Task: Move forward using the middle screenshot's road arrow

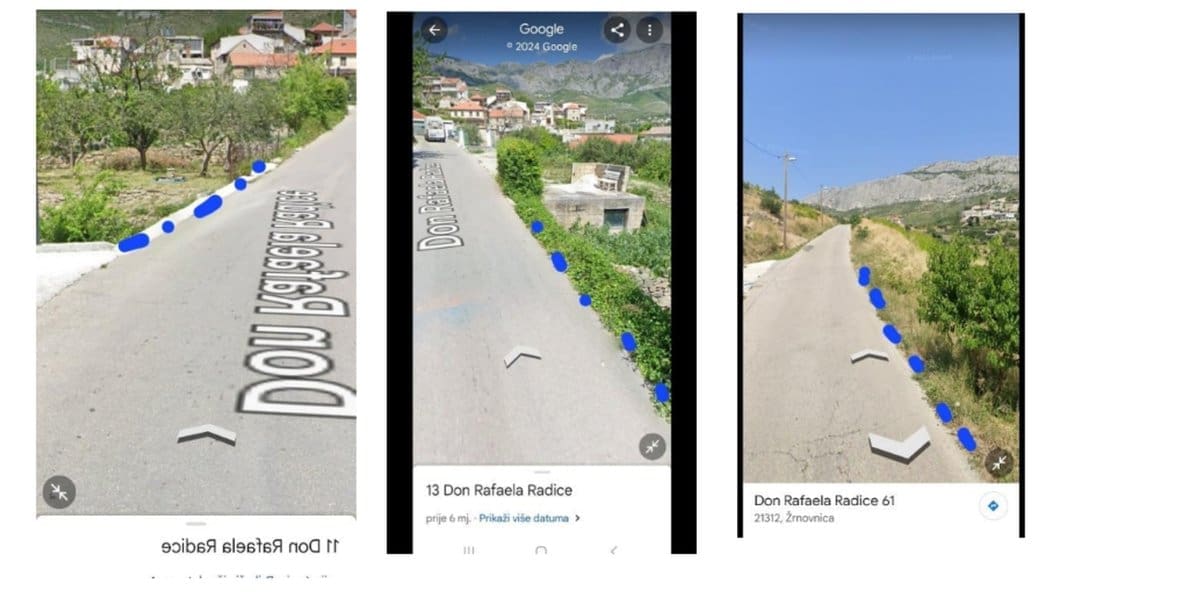Action: pyautogui.click(x=522, y=355)
